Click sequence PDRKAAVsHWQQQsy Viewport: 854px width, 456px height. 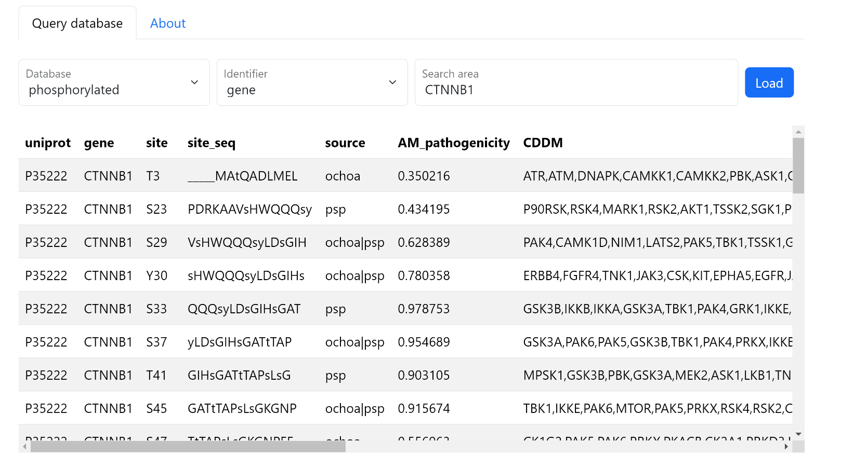pos(249,209)
